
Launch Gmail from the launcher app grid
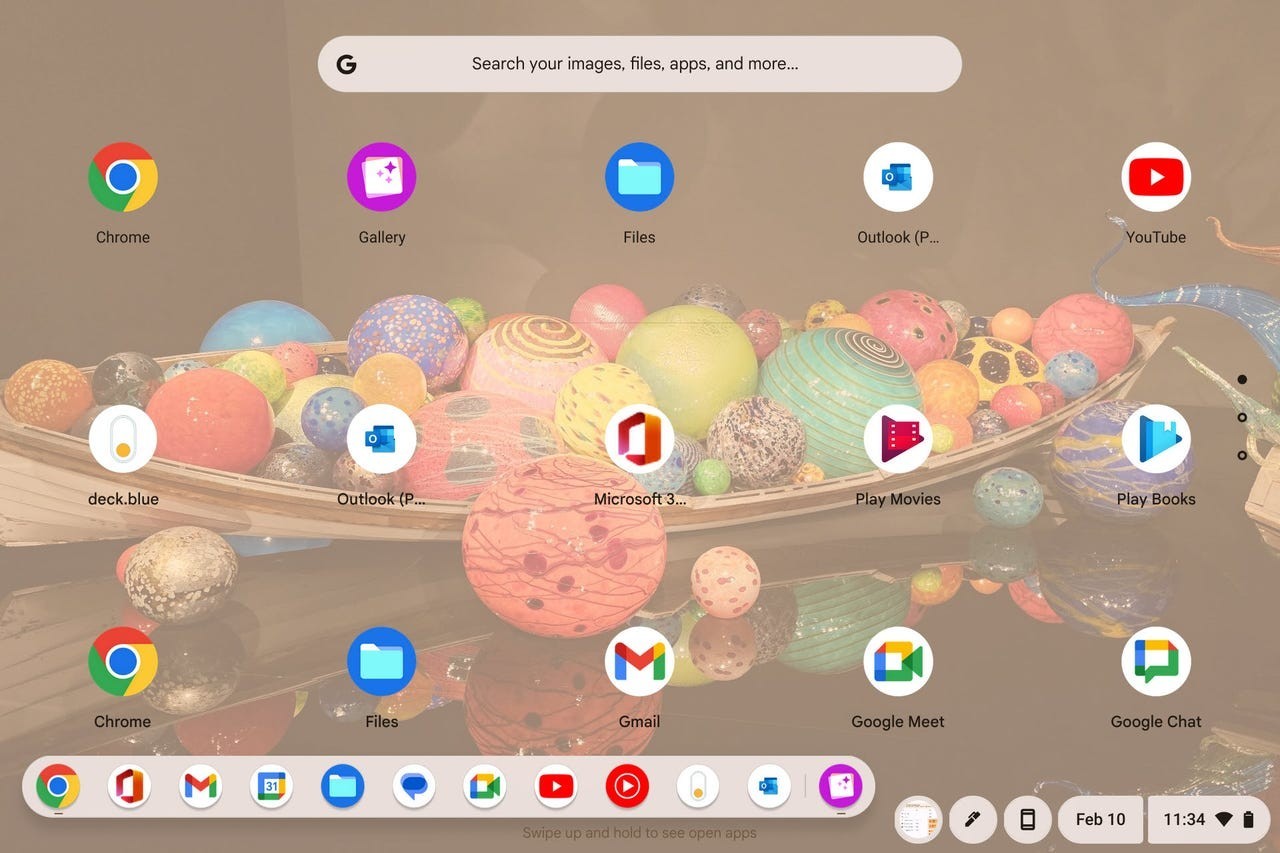click(639, 661)
